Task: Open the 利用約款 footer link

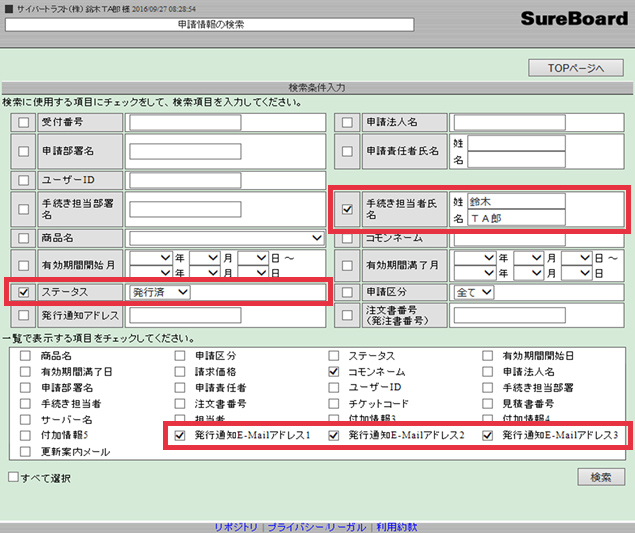Action: [397, 526]
